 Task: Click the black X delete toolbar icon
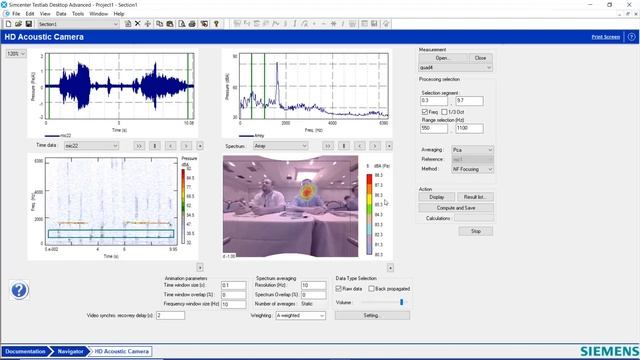[138, 24]
